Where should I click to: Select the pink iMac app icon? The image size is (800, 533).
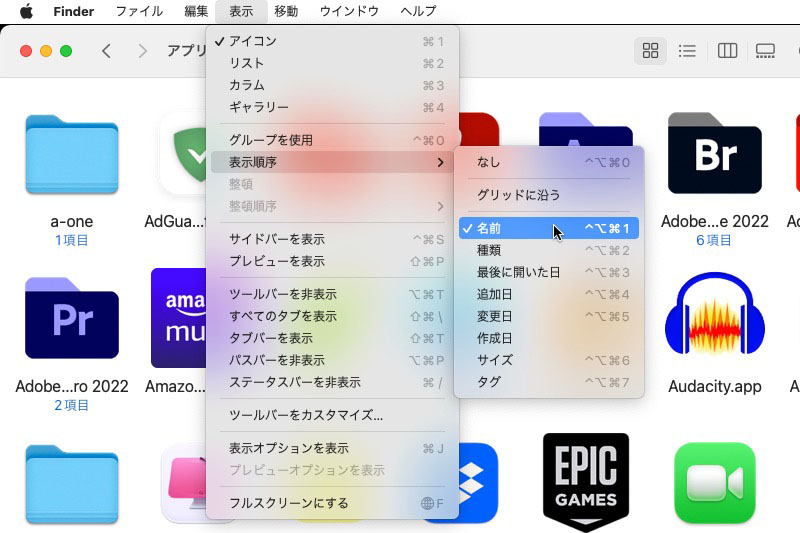point(184,483)
